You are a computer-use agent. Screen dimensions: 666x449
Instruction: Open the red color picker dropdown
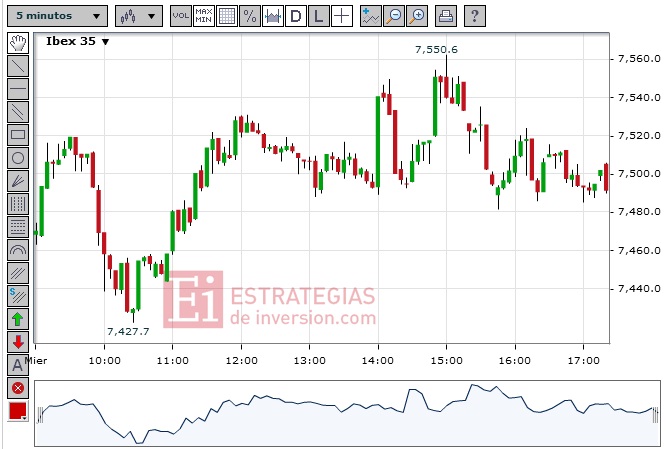[18, 411]
